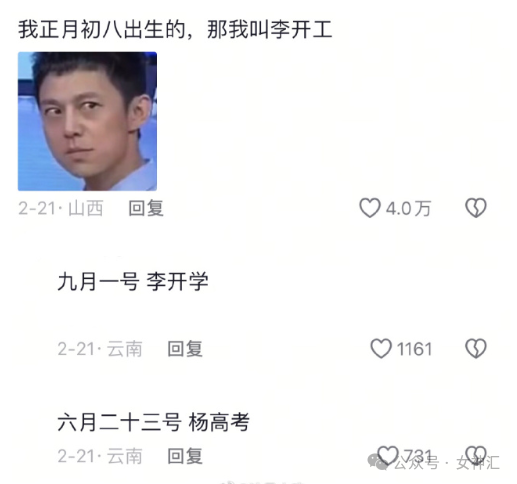Image resolution: width=517 pixels, height=484 pixels.
Task: Reply to the 山西 comment via 回复
Action: [146, 208]
